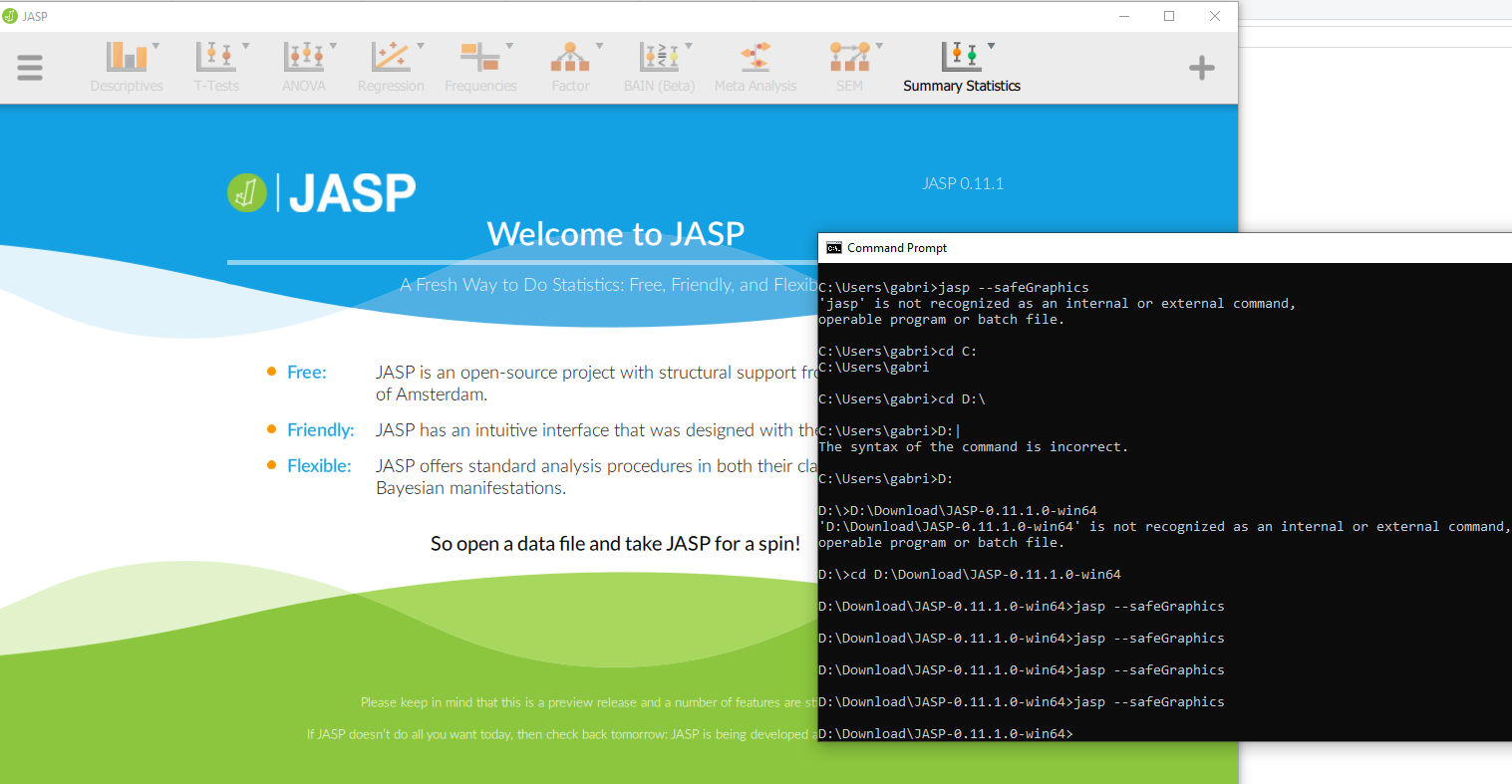1512x784 pixels.
Task: Open the Descriptives module icon
Action: pyautogui.click(x=127, y=57)
